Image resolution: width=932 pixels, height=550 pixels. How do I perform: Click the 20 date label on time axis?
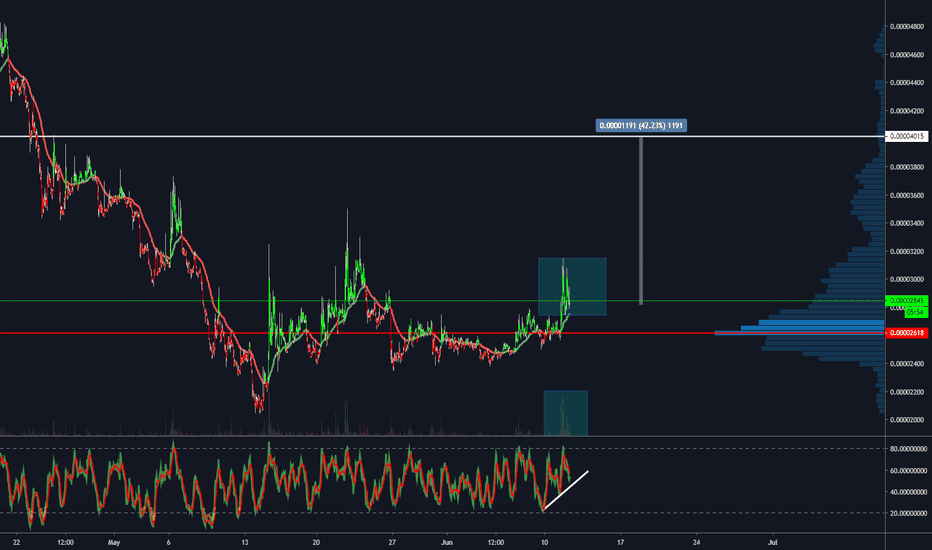tap(316, 542)
